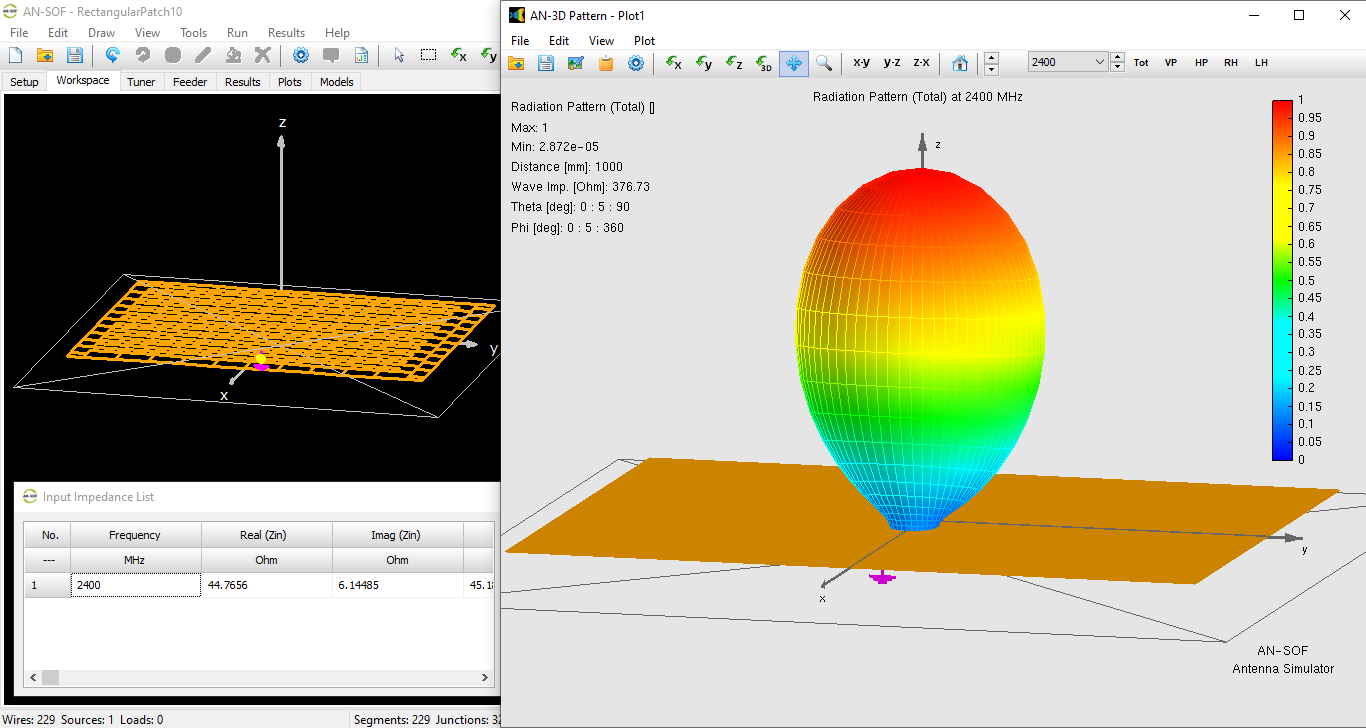Click the 3D rotate icon in plot toolbar
This screenshot has width=1366, height=728.
click(x=764, y=63)
